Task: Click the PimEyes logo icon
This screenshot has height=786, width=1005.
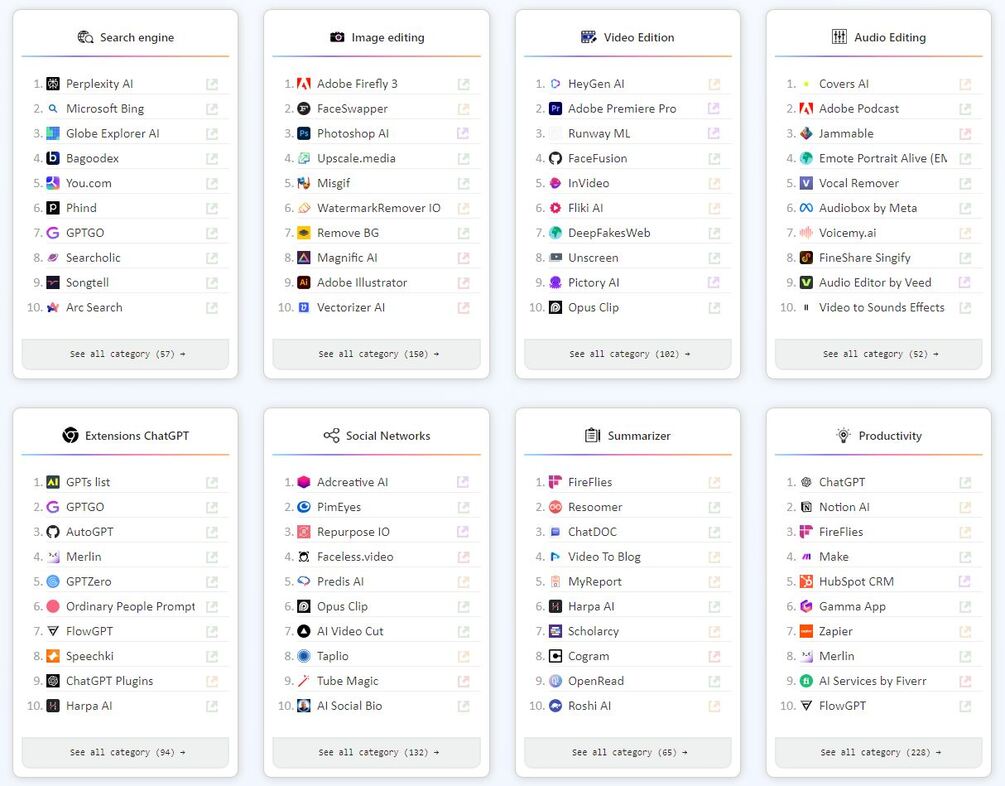Action: pos(304,507)
